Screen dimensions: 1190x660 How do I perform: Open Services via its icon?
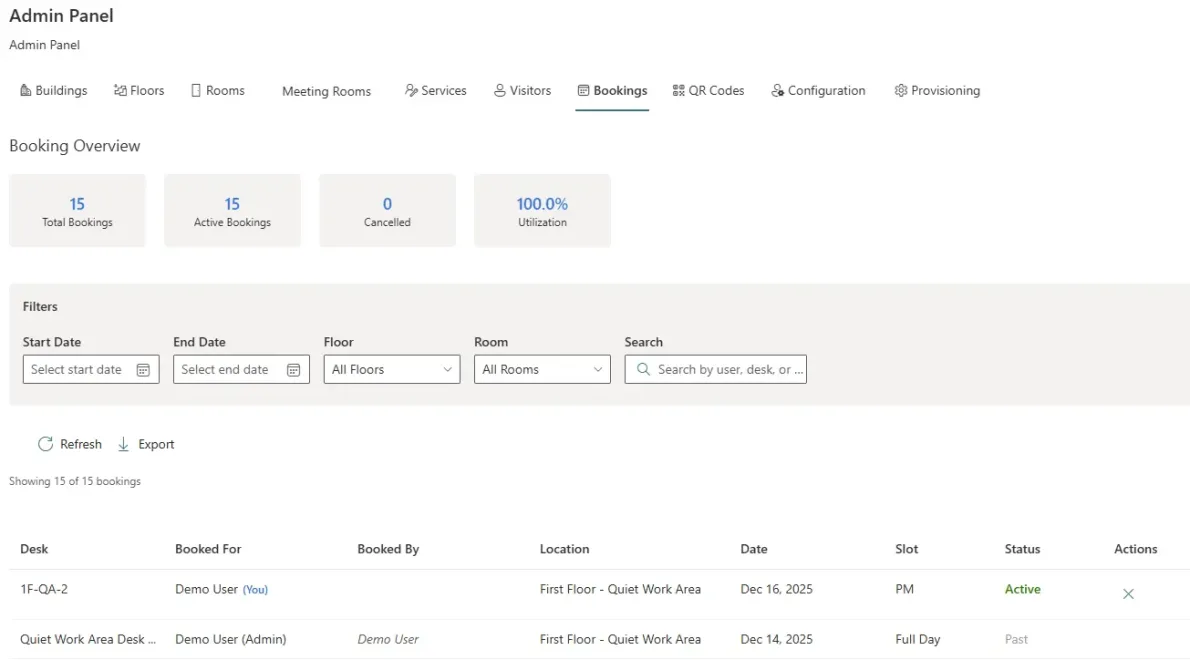[x=410, y=90]
